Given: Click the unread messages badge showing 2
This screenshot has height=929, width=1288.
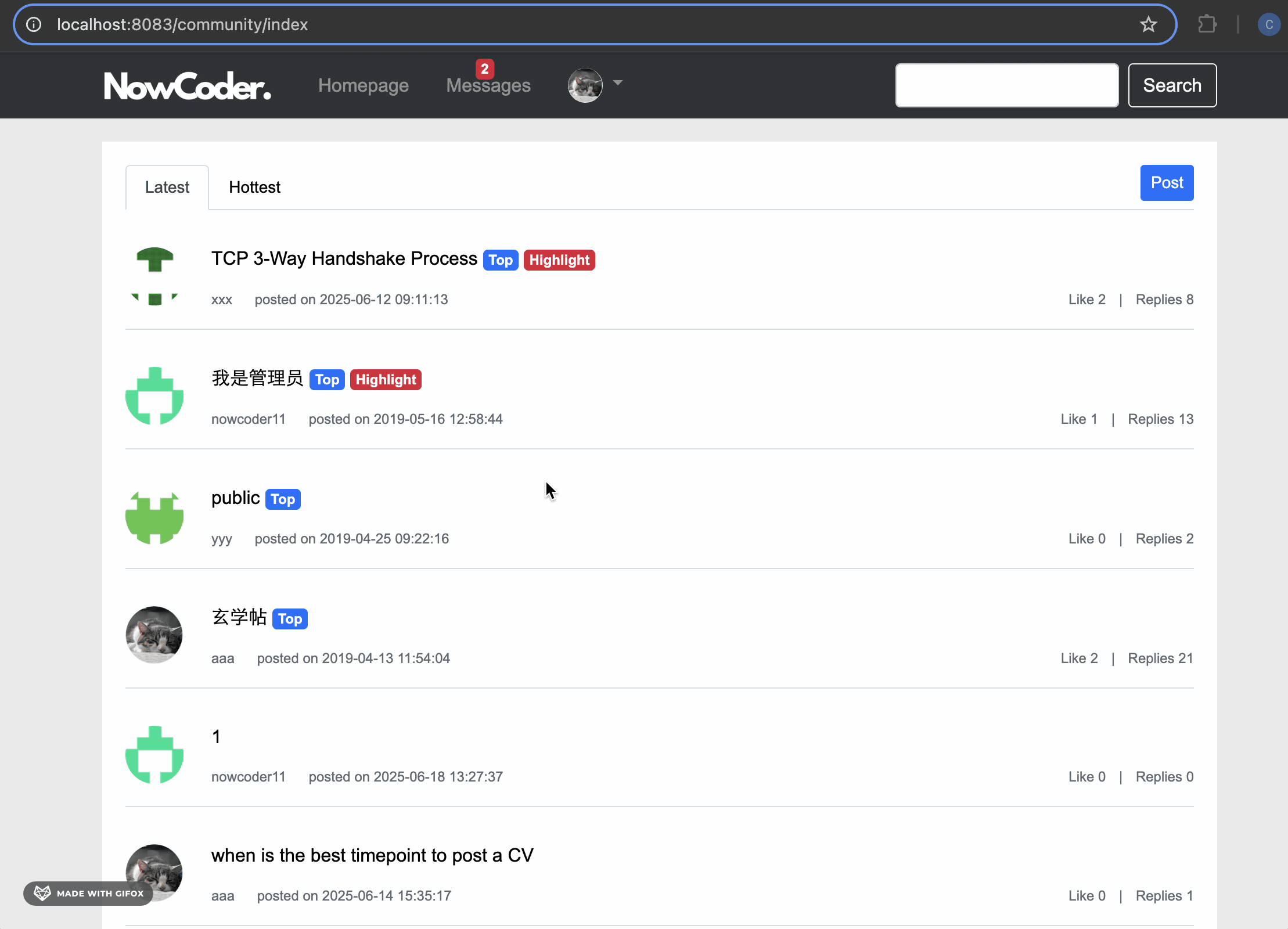Looking at the screenshot, I should [484, 69].
